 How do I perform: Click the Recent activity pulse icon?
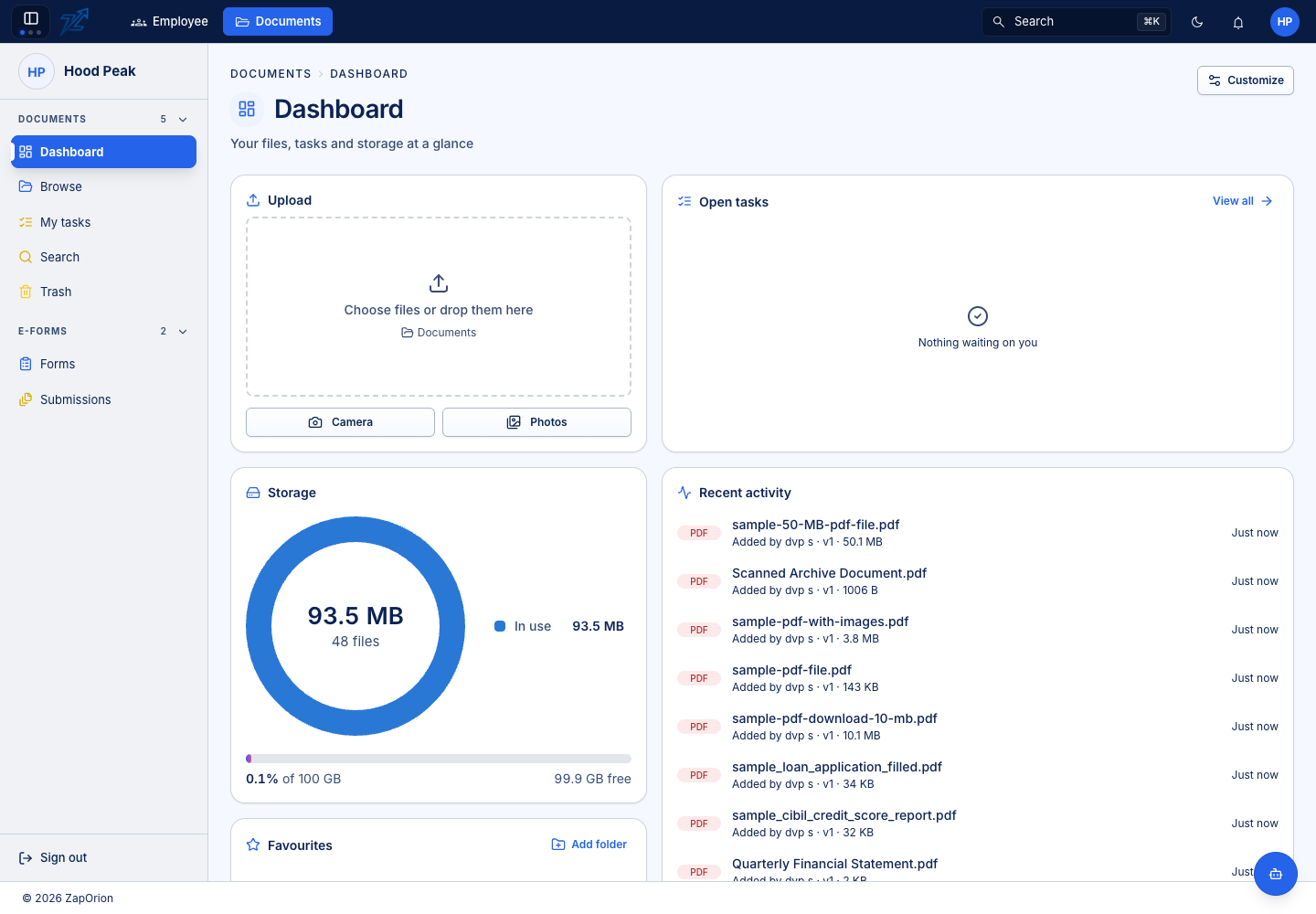pos(685,493)
